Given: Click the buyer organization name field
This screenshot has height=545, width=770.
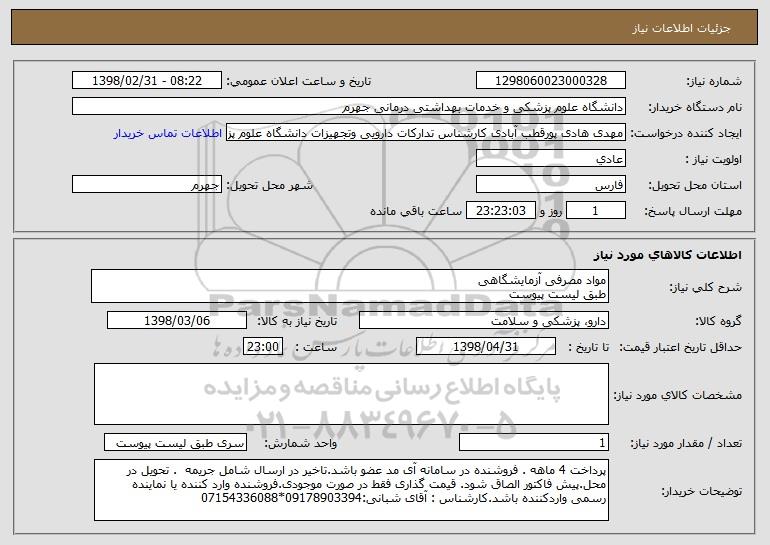Looking at the screenshot, I should (349, 107).
